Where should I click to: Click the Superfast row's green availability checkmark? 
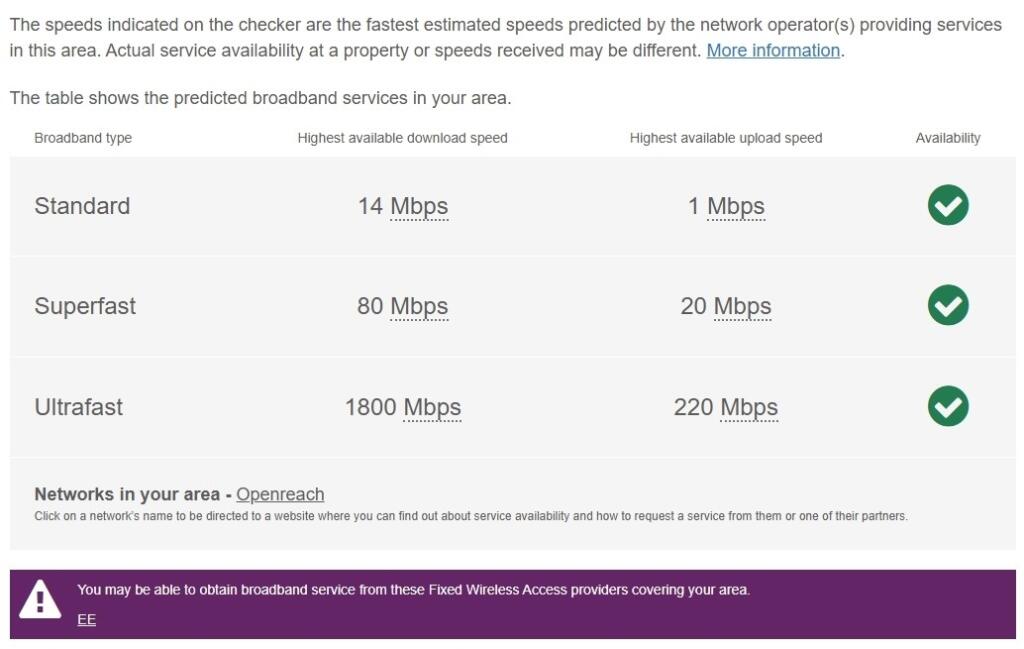pos(947,305)
